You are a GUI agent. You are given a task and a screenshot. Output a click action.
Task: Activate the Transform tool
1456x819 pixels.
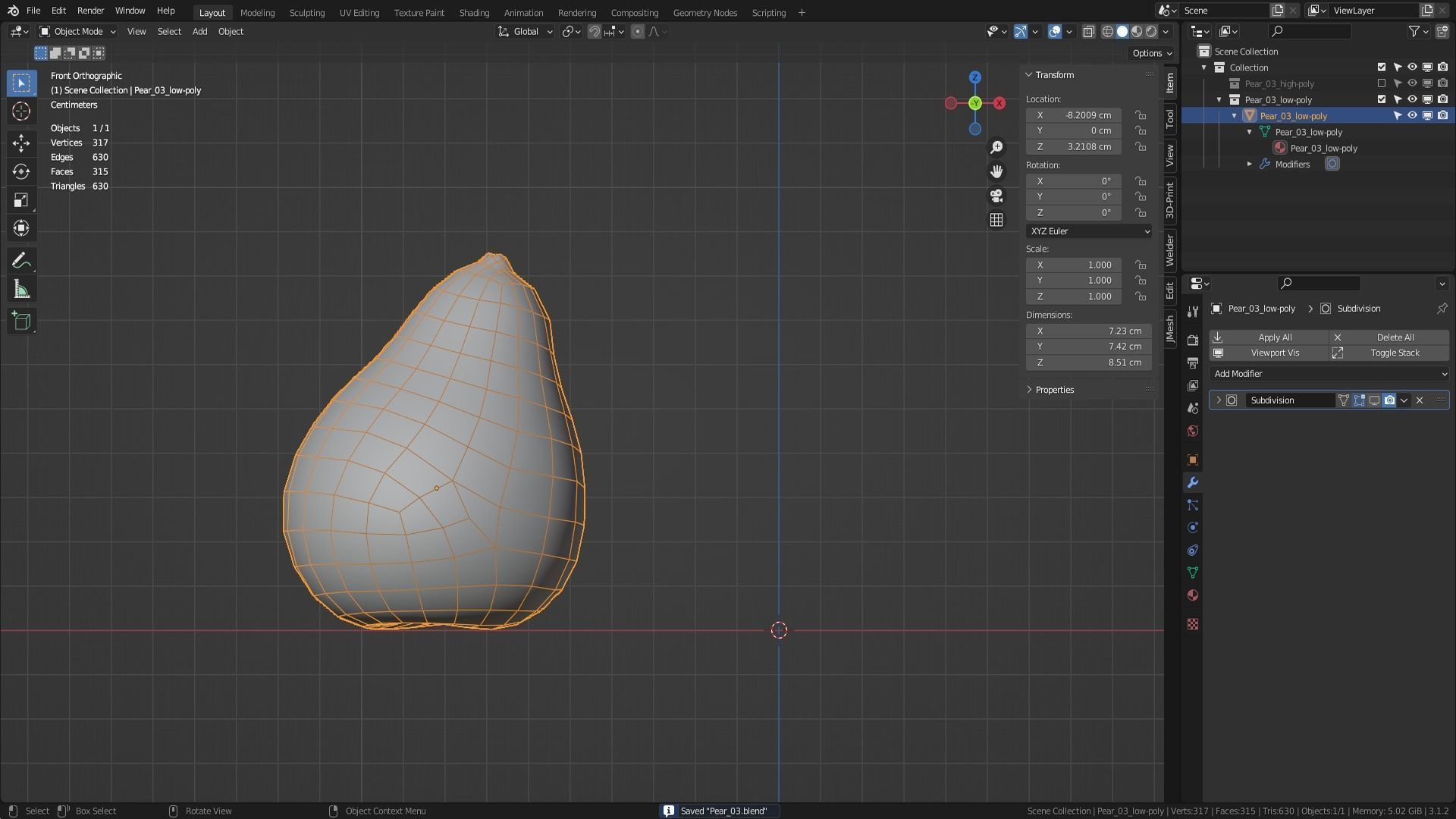[x=21, y=228]
